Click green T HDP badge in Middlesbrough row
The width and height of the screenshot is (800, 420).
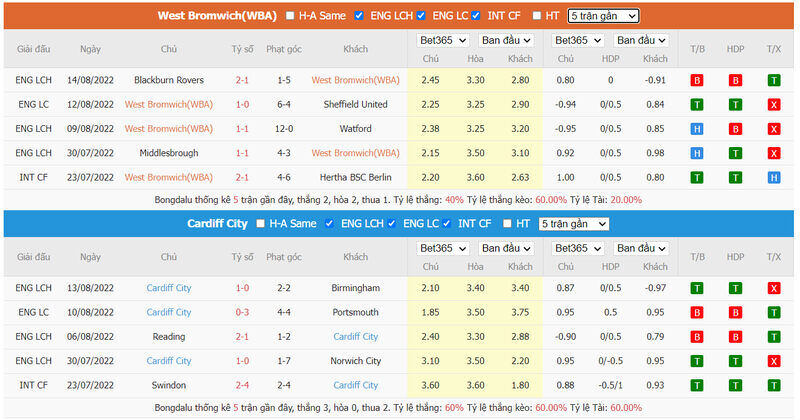point(735,153)
